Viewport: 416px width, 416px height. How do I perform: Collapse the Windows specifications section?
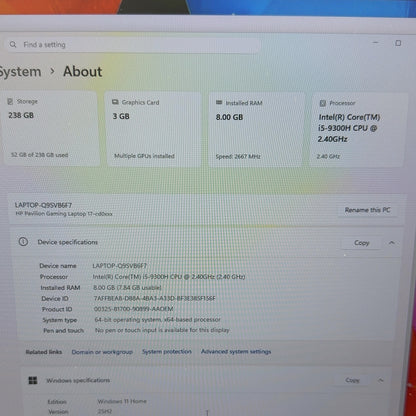coord(381,380)
